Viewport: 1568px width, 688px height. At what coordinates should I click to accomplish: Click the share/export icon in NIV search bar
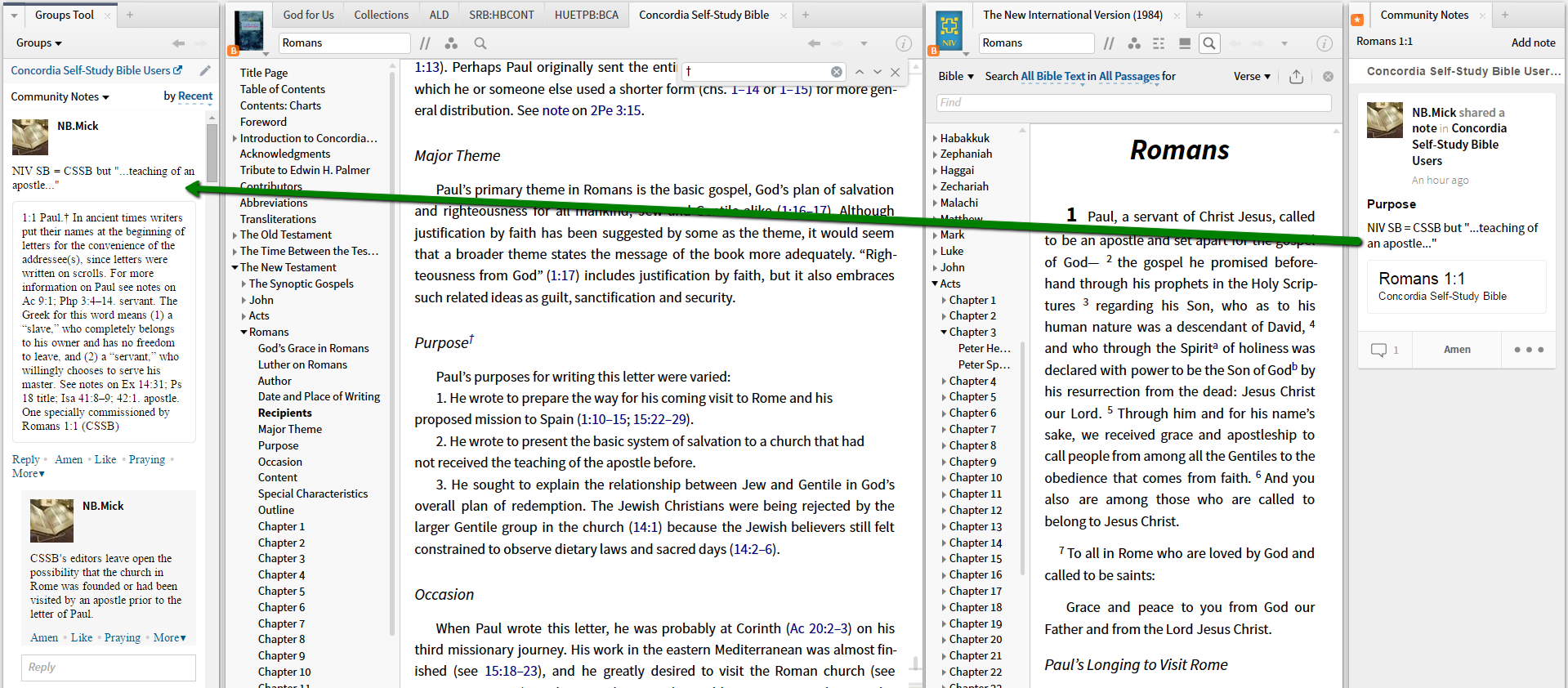point(1297,77)
